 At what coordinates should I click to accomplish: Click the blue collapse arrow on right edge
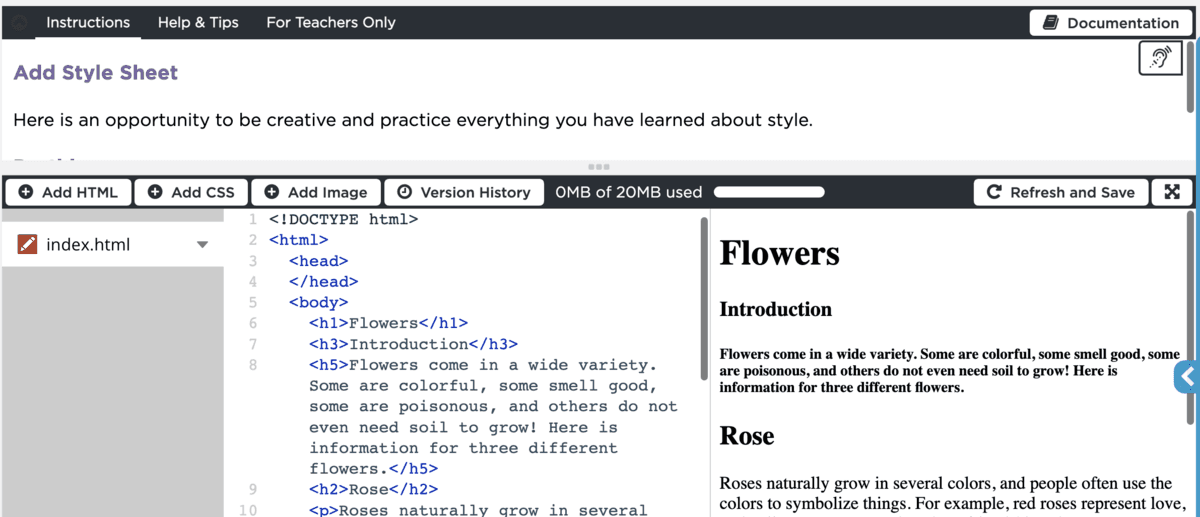coord(1187,377)
